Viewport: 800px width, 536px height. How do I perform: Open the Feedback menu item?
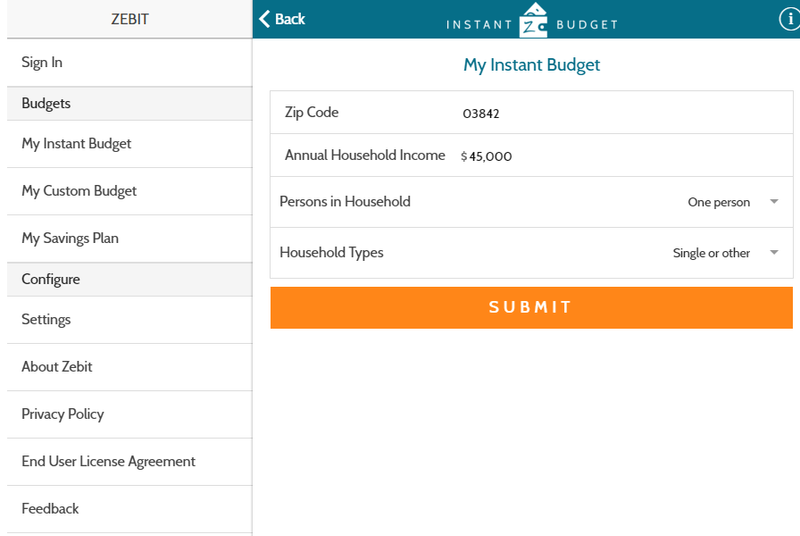130,509
